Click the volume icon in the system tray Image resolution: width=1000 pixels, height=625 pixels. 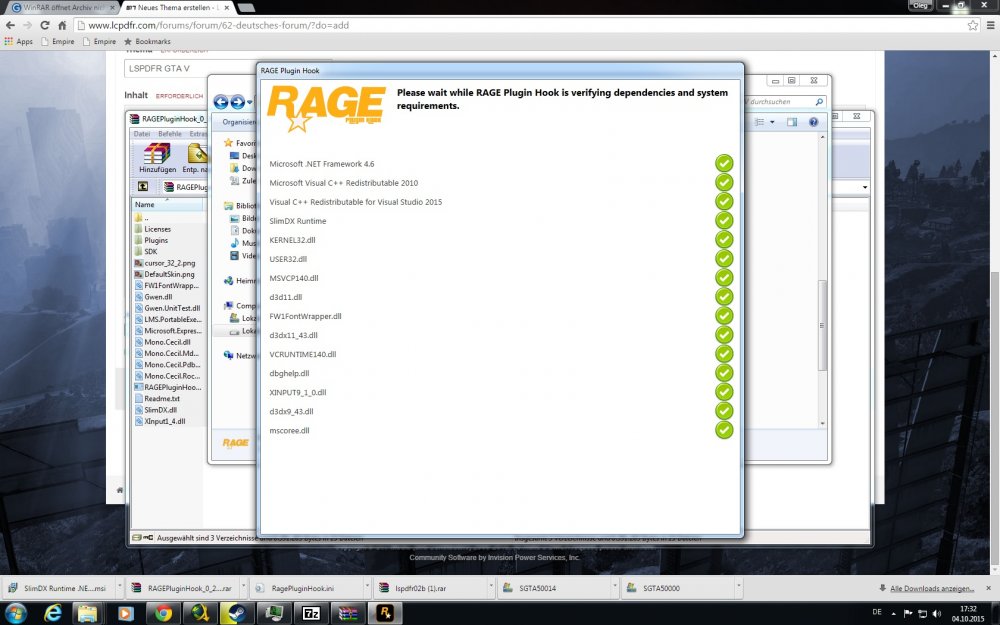tap(937, 614)
